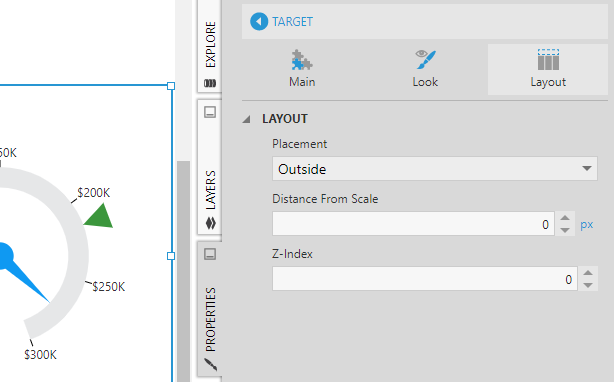Increase the Distance From Scale value
This screenshot has width=614, height=382.
(565, 218)
